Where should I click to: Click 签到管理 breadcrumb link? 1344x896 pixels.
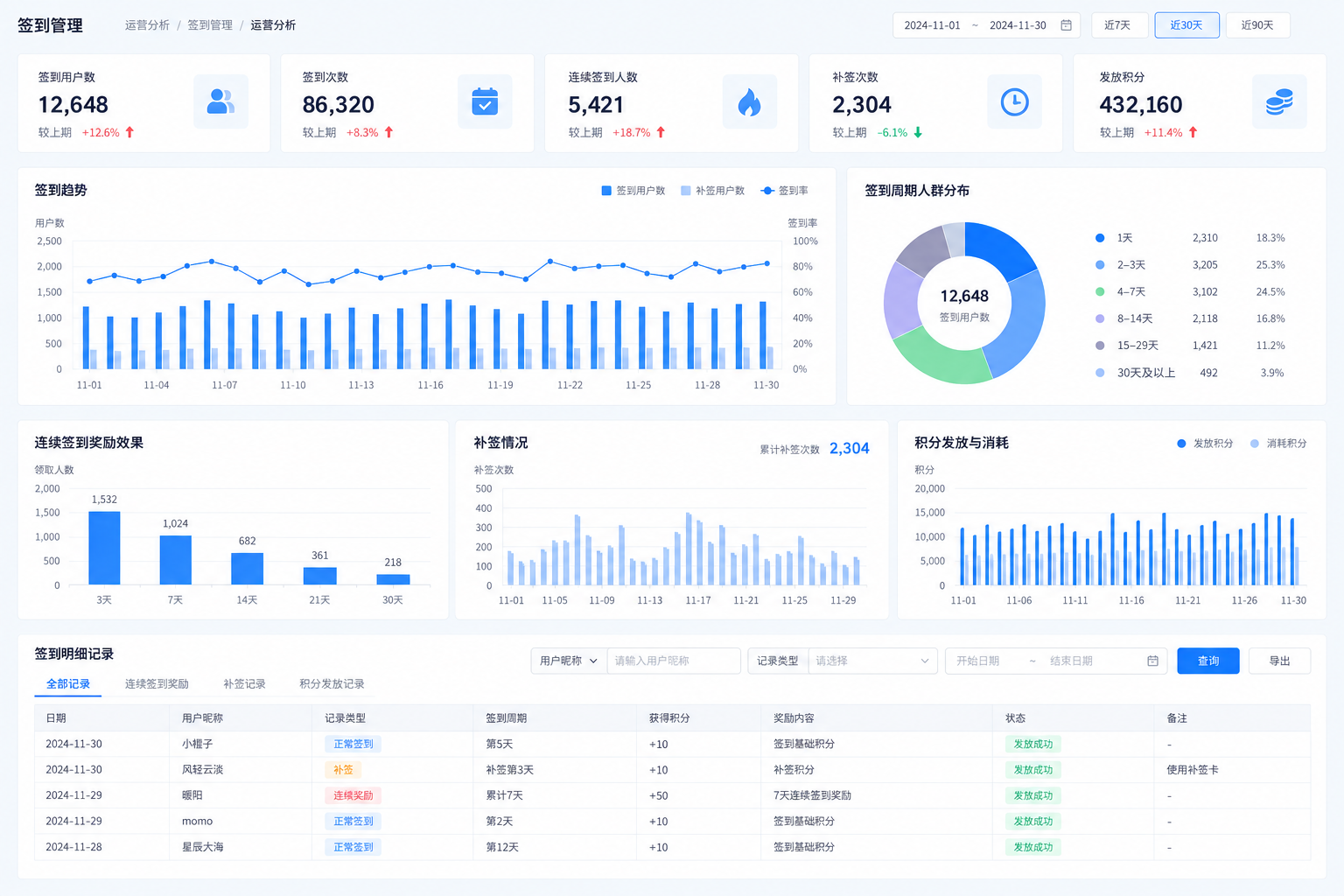tap(210, 25)
